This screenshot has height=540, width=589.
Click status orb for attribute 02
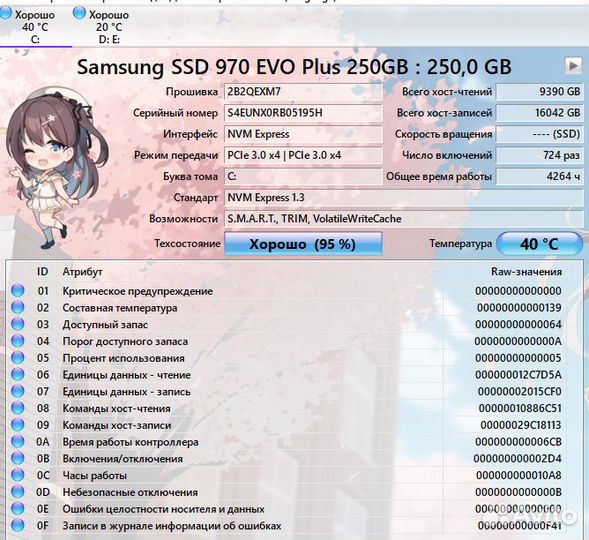pyautogui.click(x=17, y=307)
